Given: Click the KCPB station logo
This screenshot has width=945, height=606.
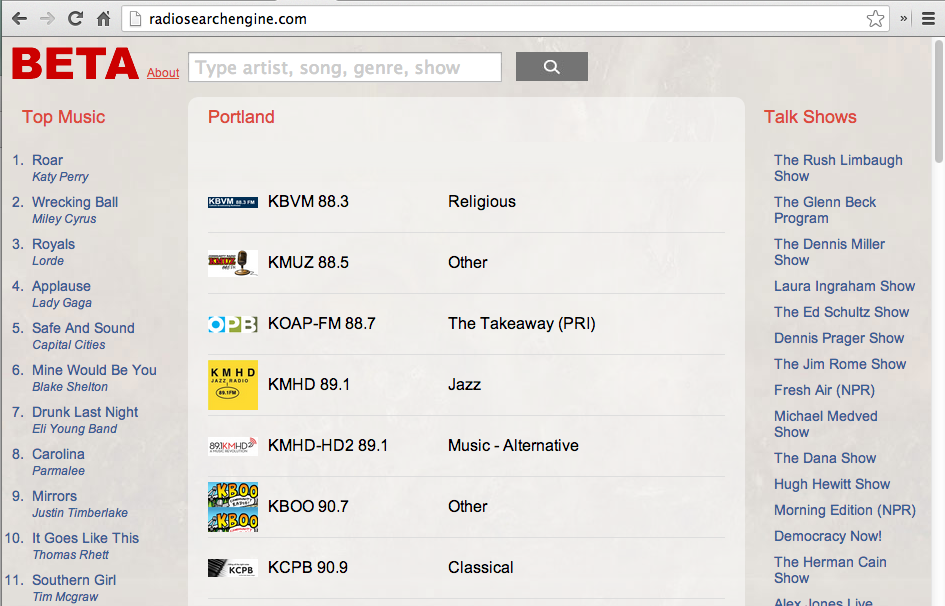Looking at the screenshot, I should [233, 568].
